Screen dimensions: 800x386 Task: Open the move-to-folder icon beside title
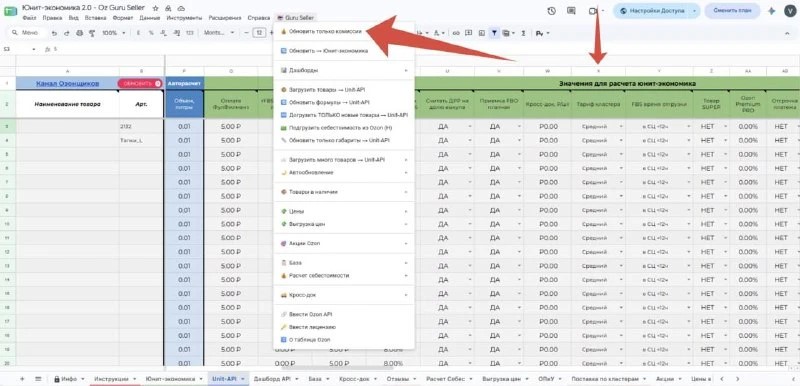click(168, 9)
